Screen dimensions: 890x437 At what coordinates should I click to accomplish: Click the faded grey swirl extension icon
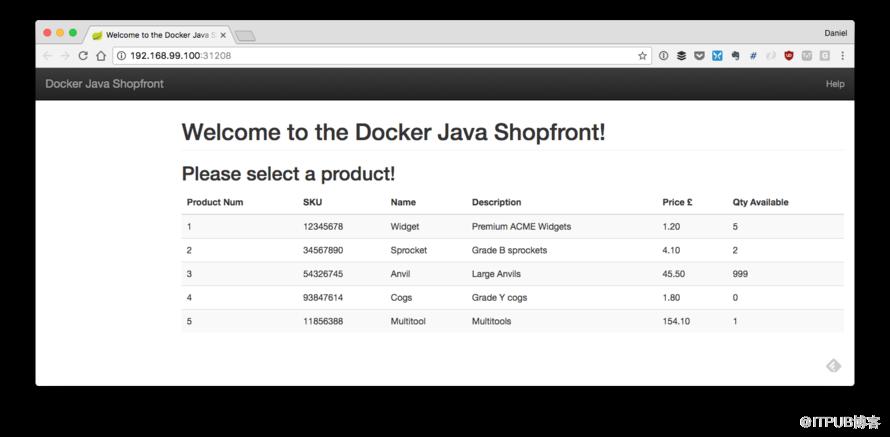771,56
